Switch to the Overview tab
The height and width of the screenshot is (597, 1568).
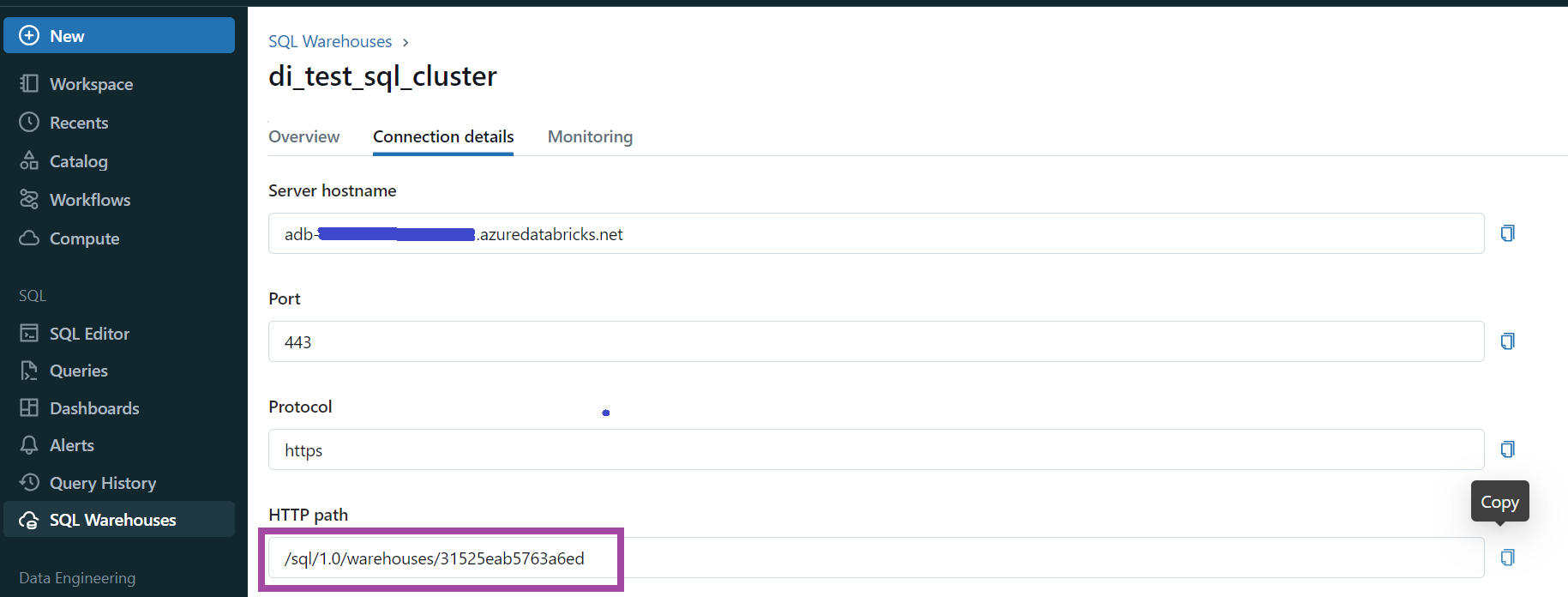tap(303, 136)
